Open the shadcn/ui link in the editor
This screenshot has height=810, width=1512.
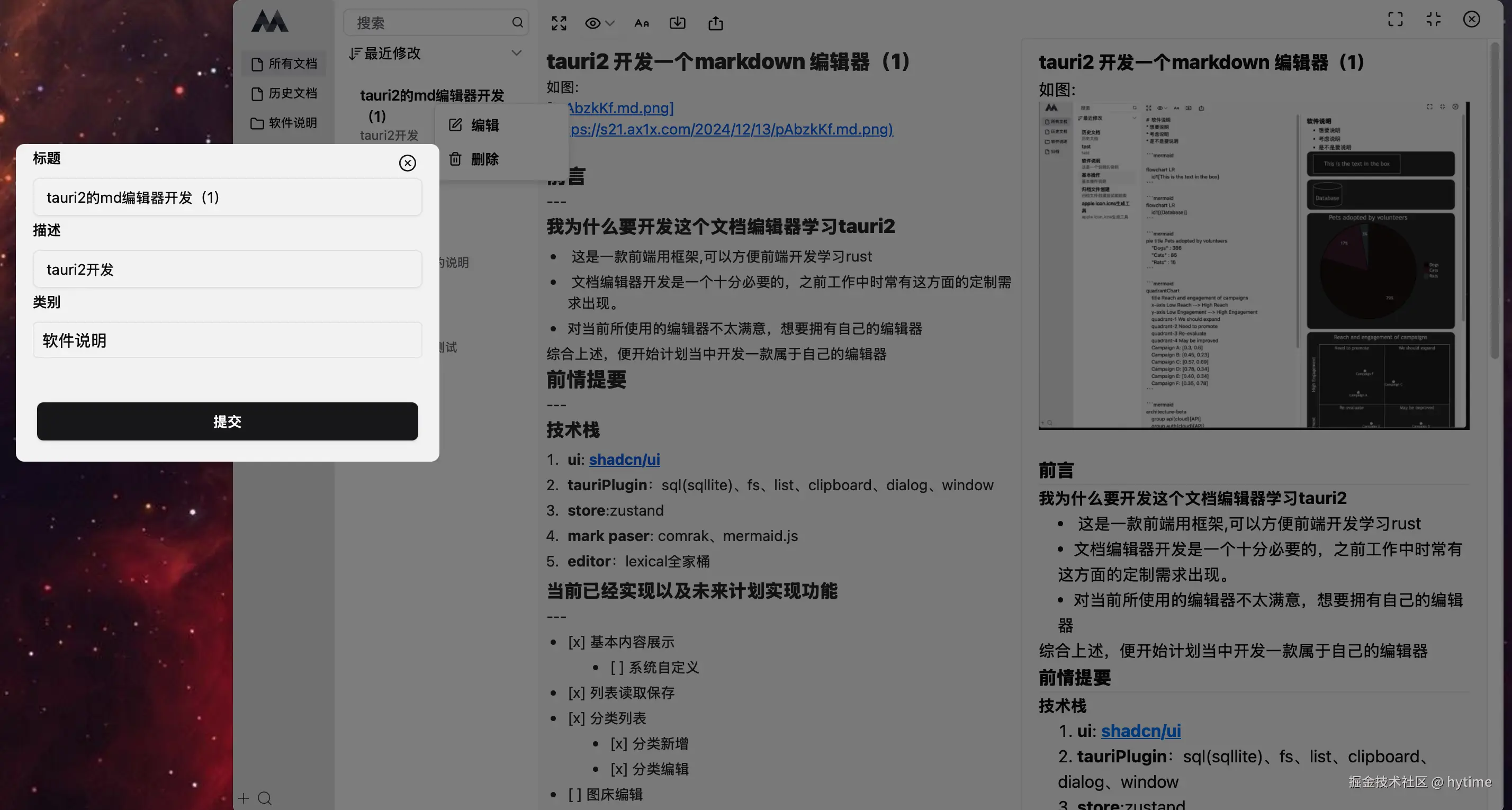(x=624, y=460)
